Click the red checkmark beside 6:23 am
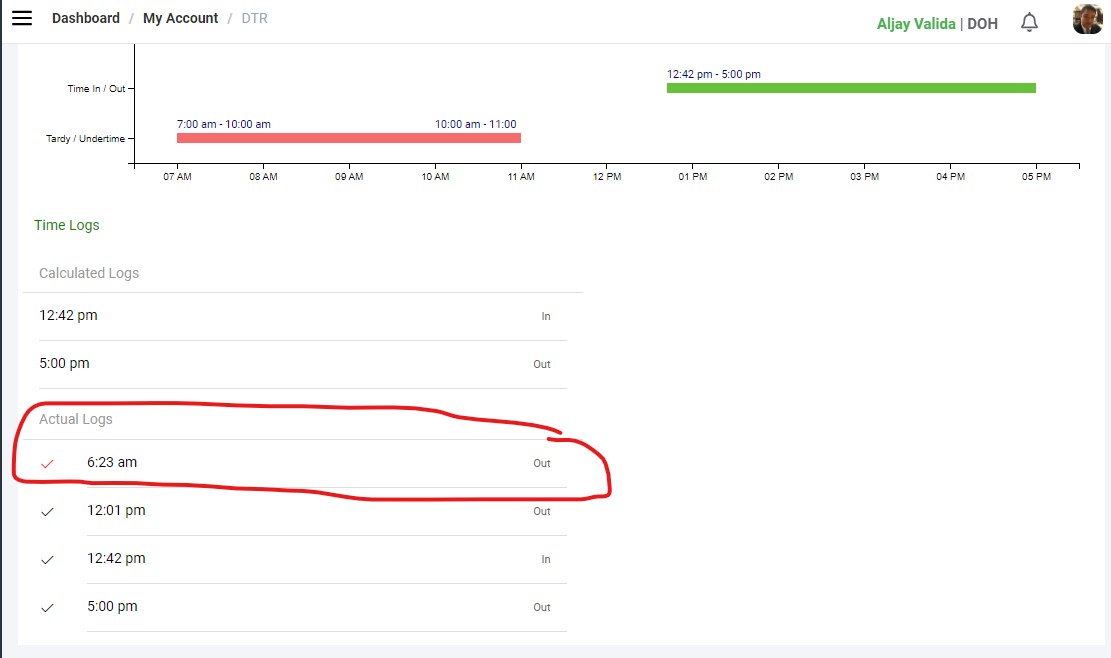Image resolution: width=1111 pixels, height=658 pixels. pyautogui.click(x=47, y=464)
